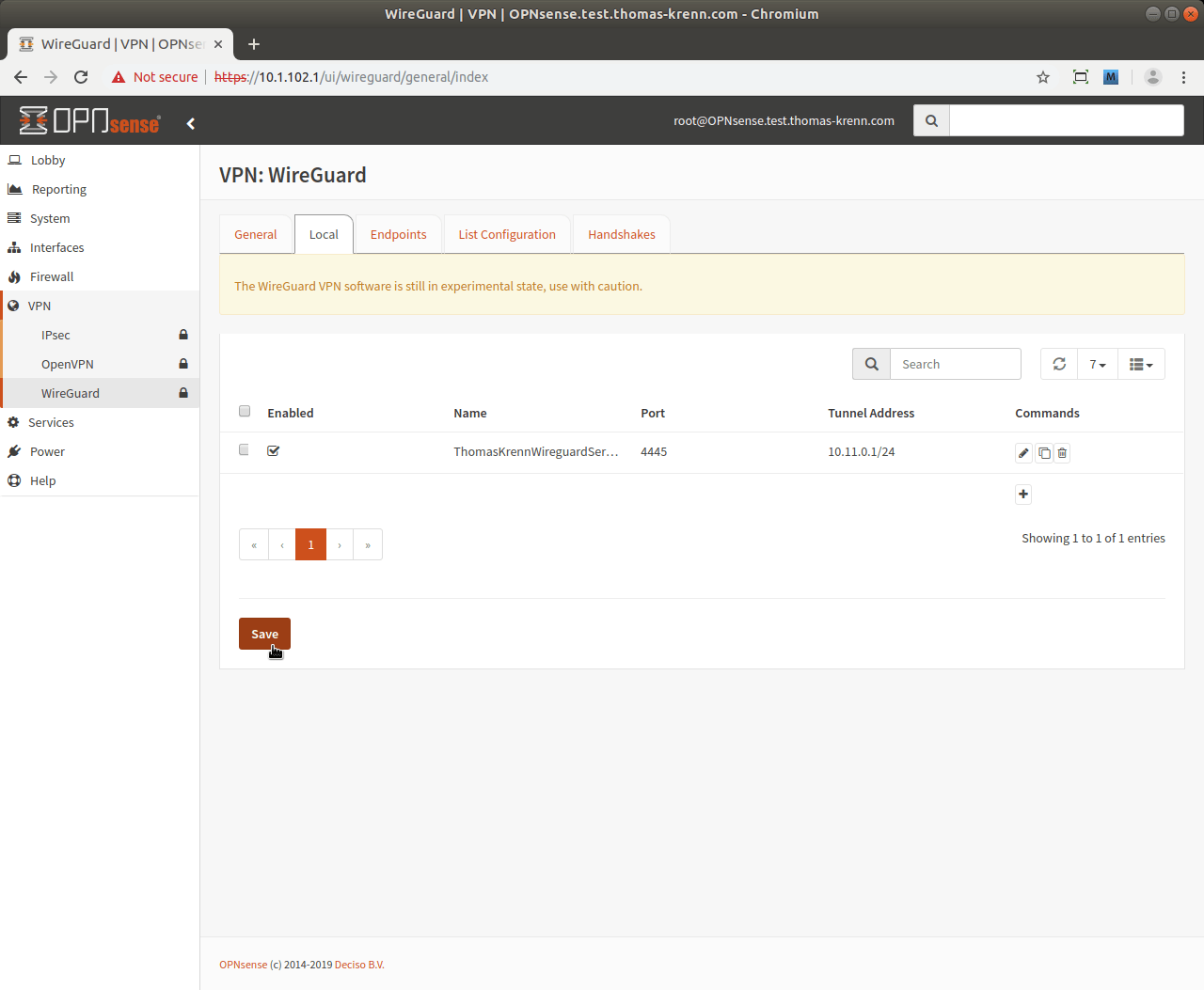Expand the Firewall menu in the sidebar
Image resolution: width=1204 pixels, height=990 pixels.
click(52, 276)
